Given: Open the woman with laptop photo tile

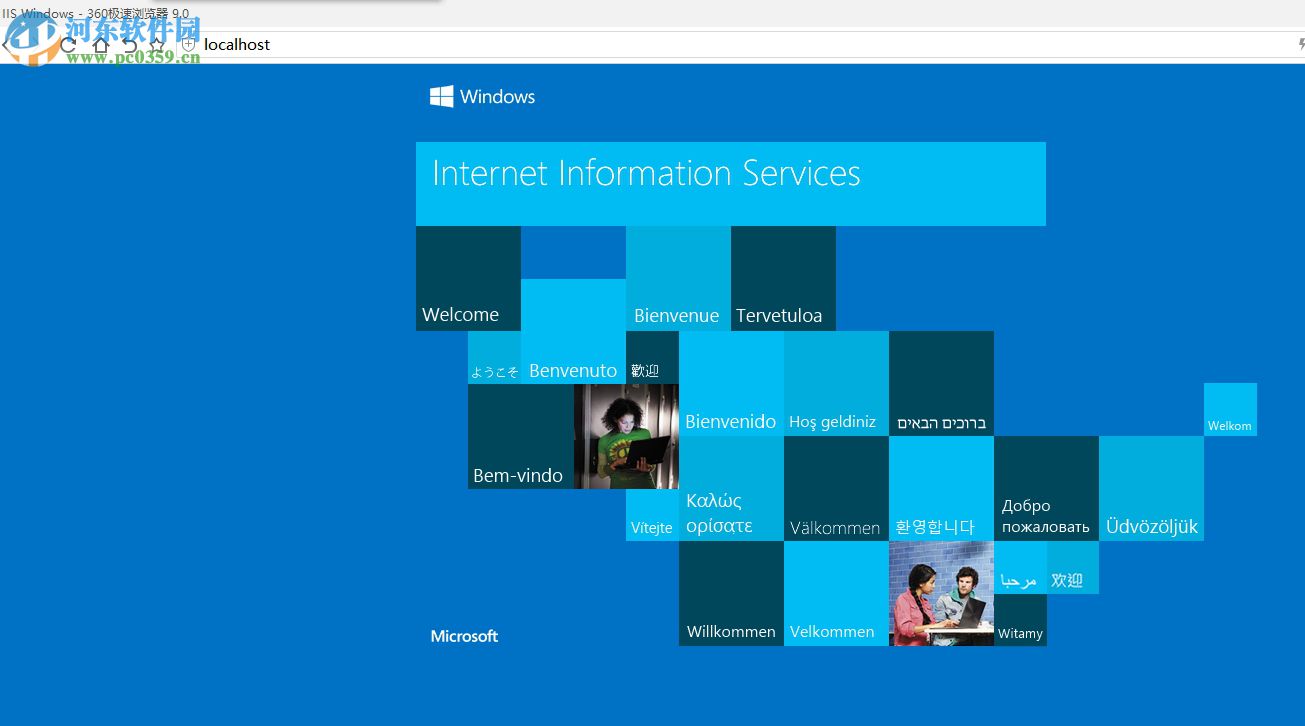Looking at the screenshot, I should pos(626,436).
